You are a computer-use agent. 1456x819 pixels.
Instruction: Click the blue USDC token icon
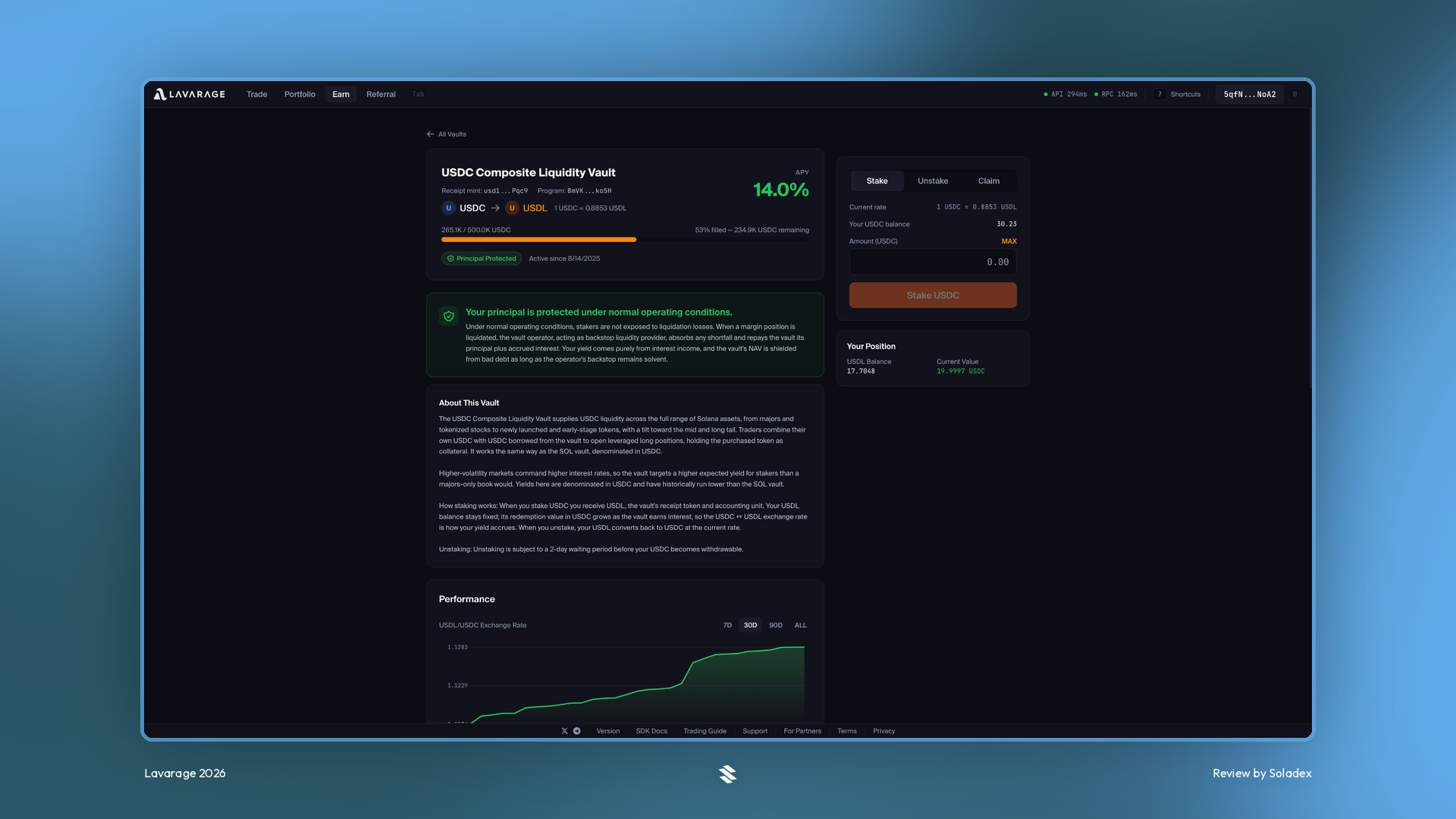(x=449, y=208)
